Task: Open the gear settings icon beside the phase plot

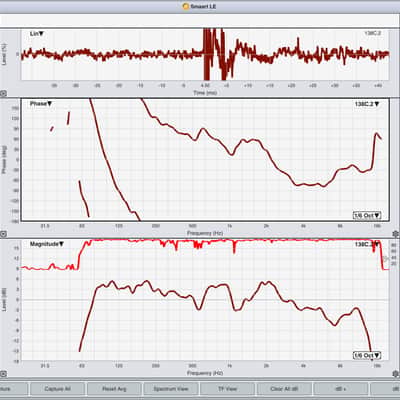Action: [x=396, y=234]
